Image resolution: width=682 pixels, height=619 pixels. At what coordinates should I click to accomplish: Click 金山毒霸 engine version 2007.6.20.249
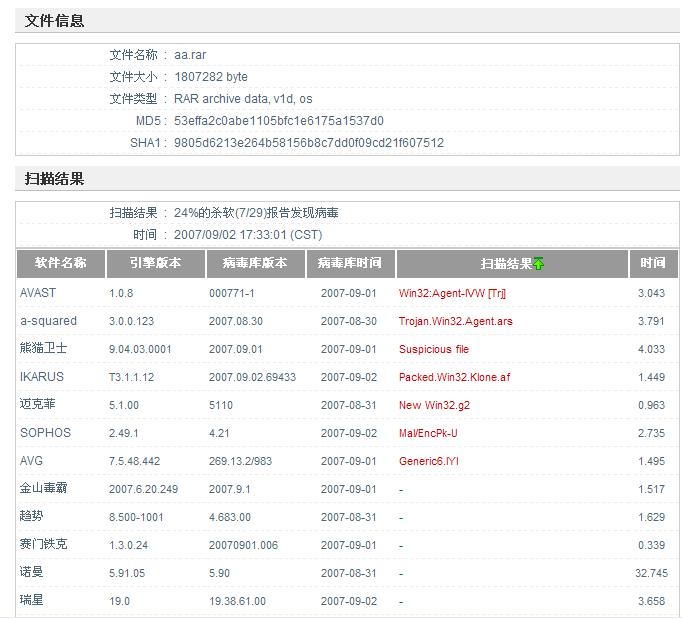144,489
